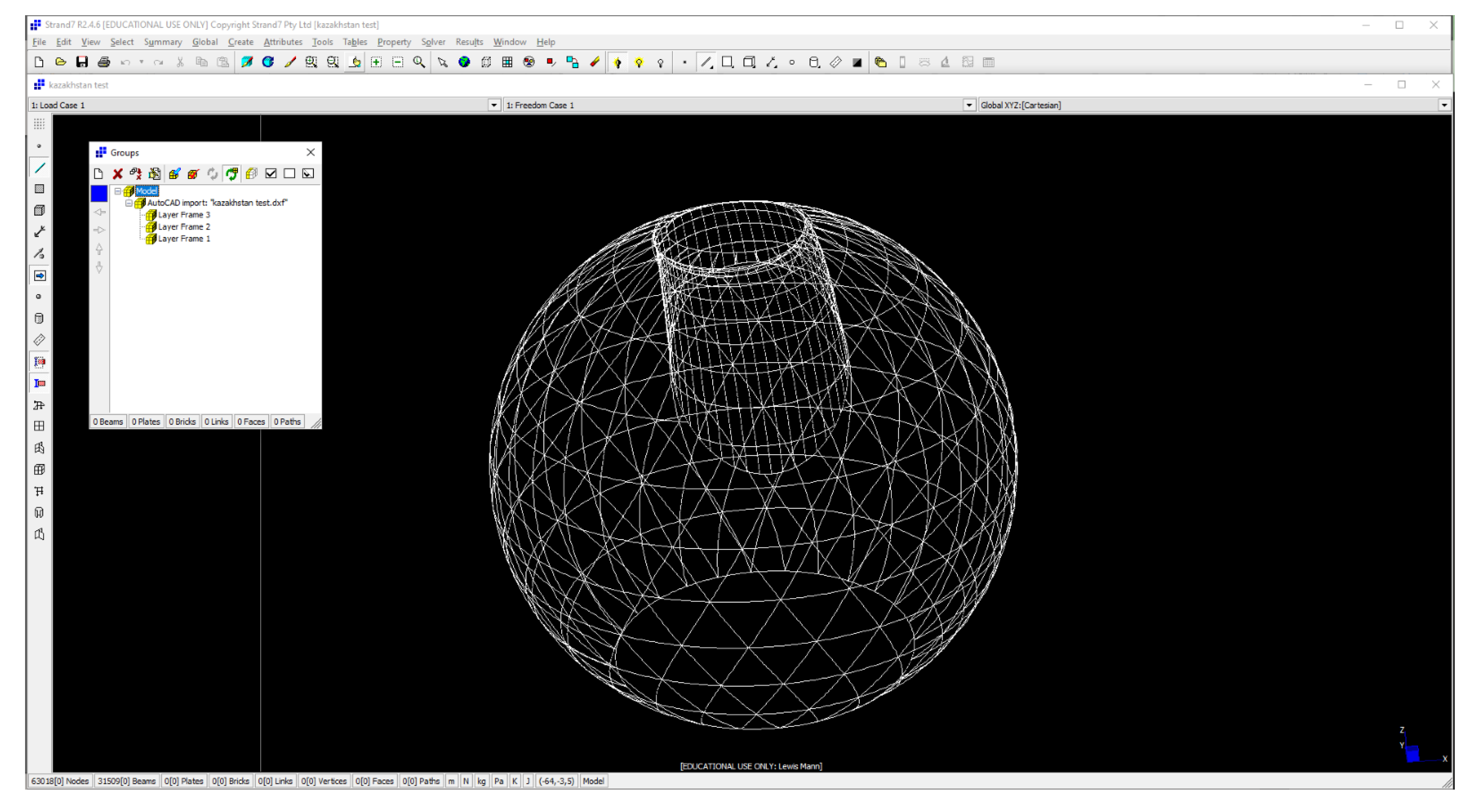Screen dimensions: 1476x812
Task: Click the diagonal-arrow box icon in Groups toolbar
Action: pos(308,174)
